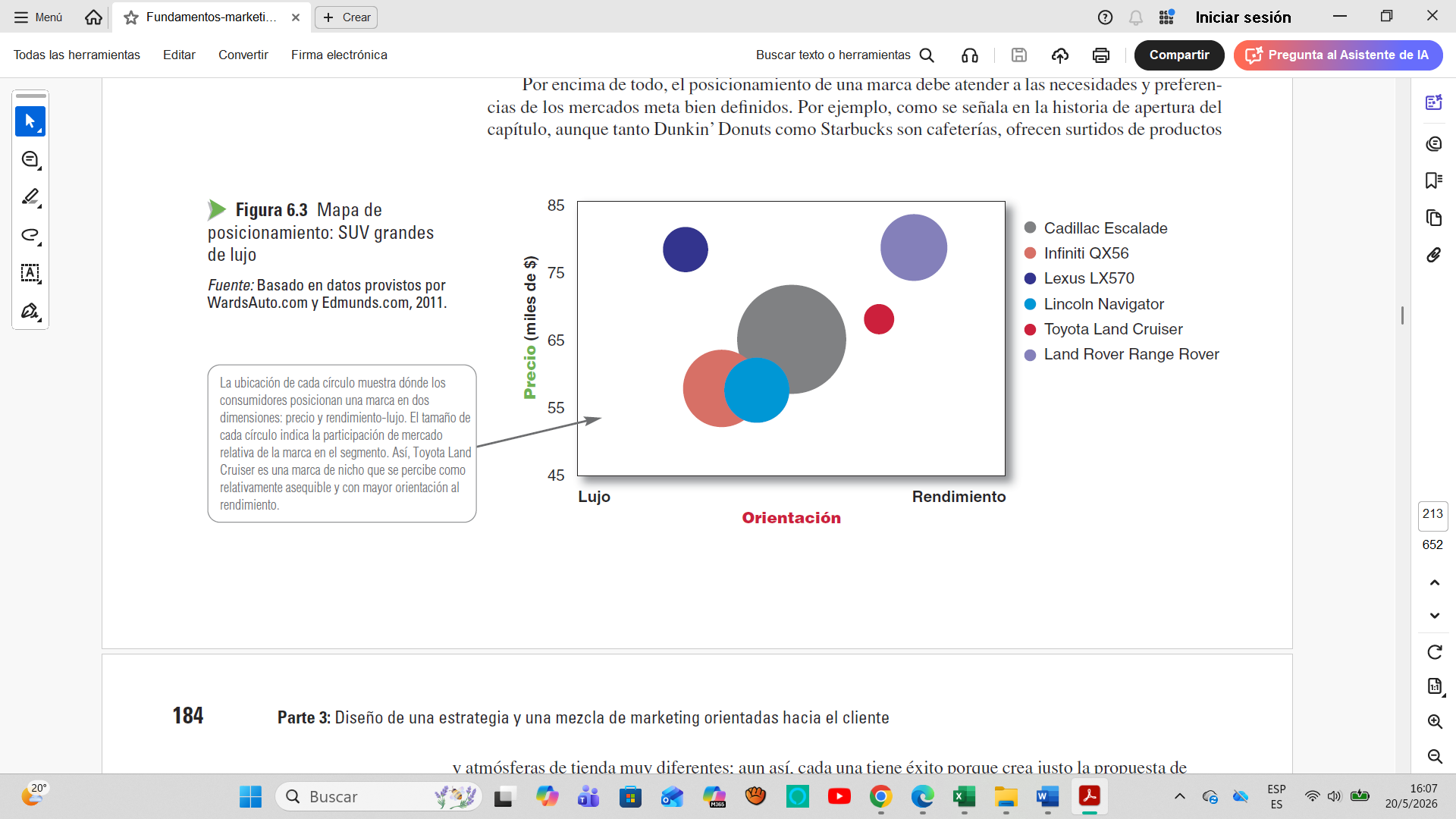Choose the Fill and Sign pen tool

(x=30, y=311)
